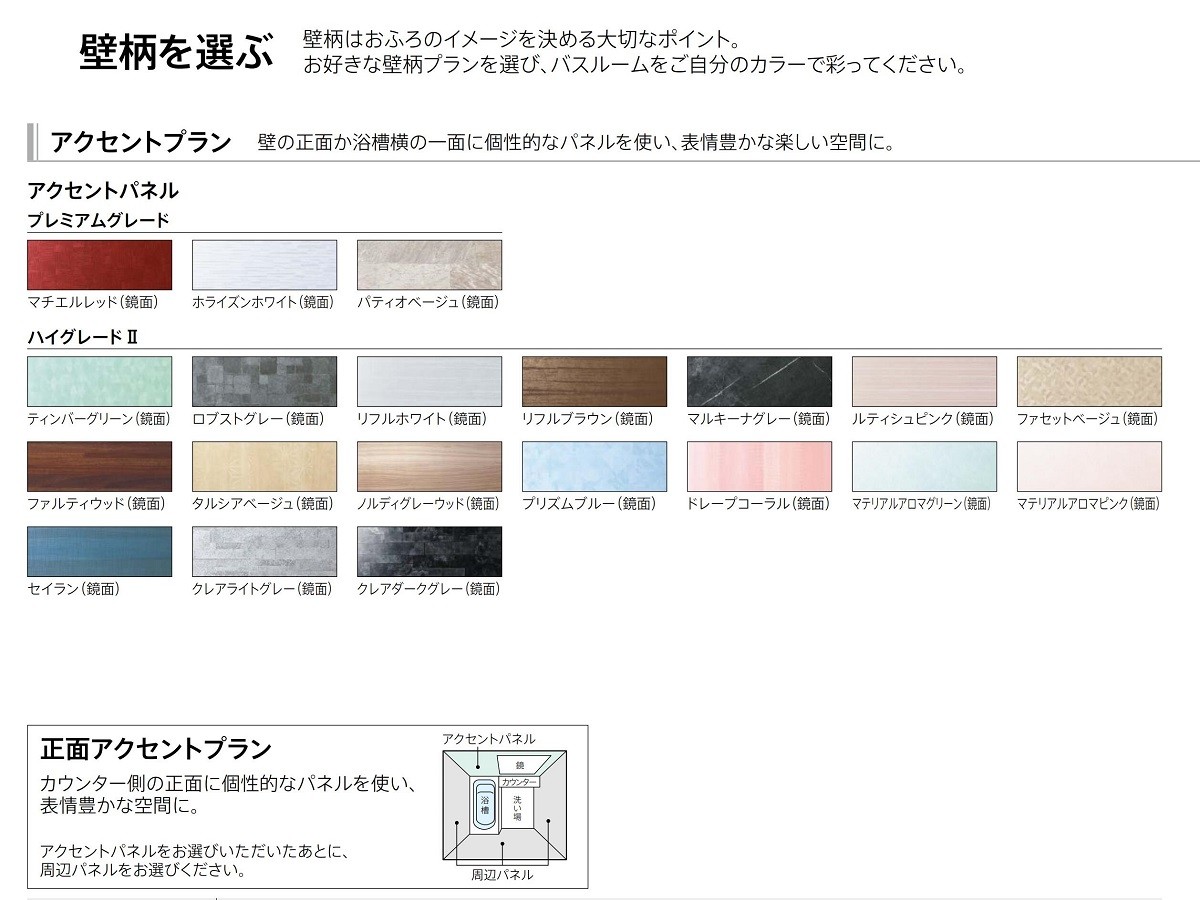1200x900 pixels.
Task: Select the クレアダークグレー dark stone swatch
Action: [429, 551]
